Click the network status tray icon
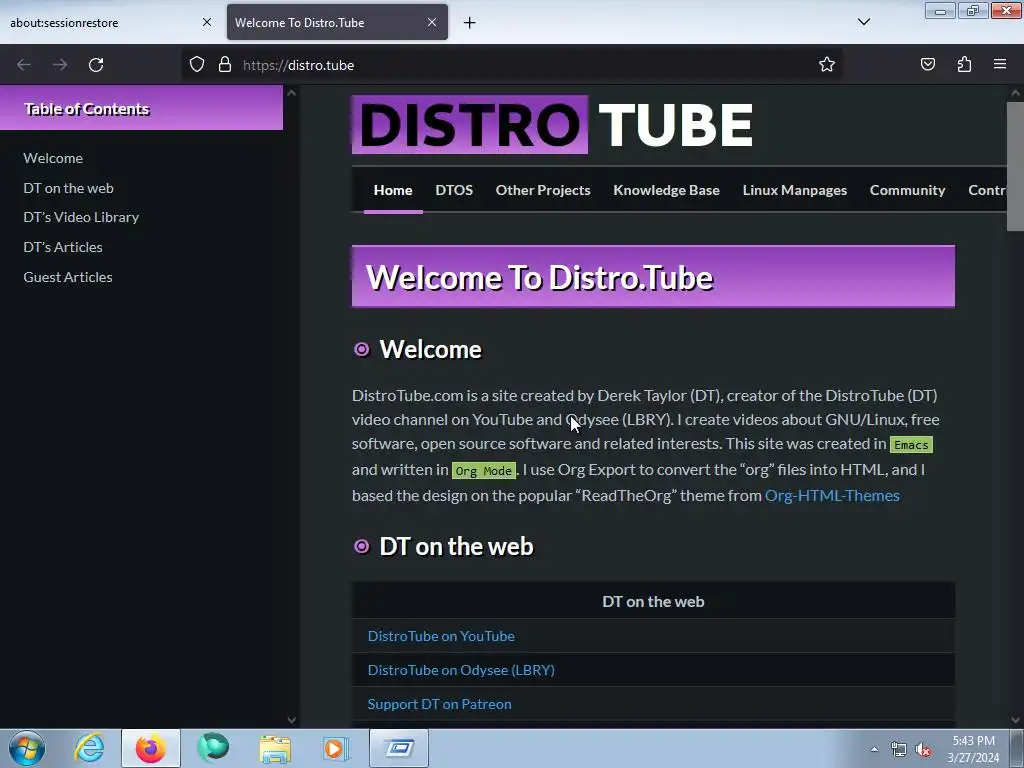Viewport: 1024px width, 768px height. tap(899, 749)
